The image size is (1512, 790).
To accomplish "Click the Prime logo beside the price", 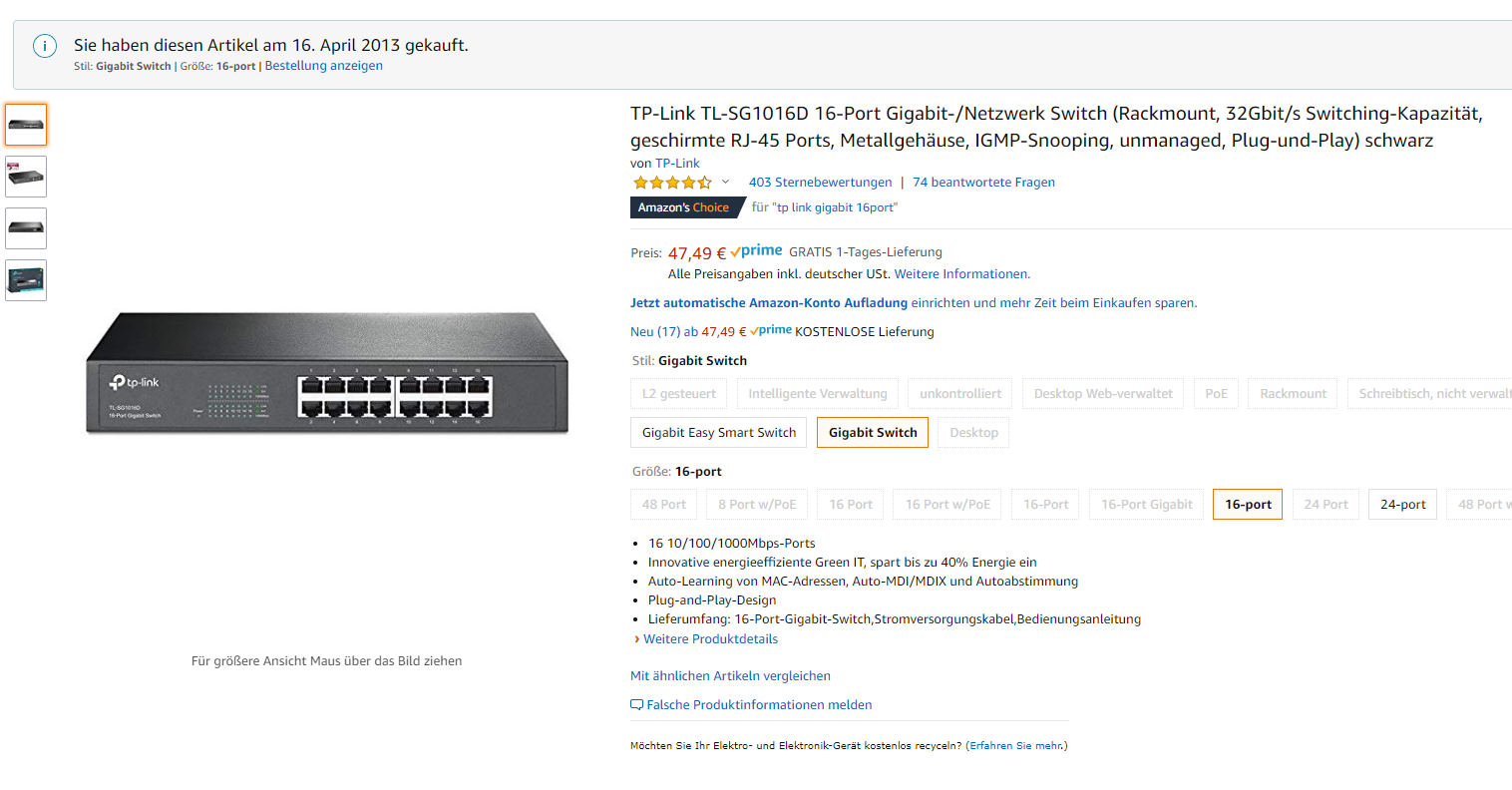I will pyautogui.click(x=756, y=251).
